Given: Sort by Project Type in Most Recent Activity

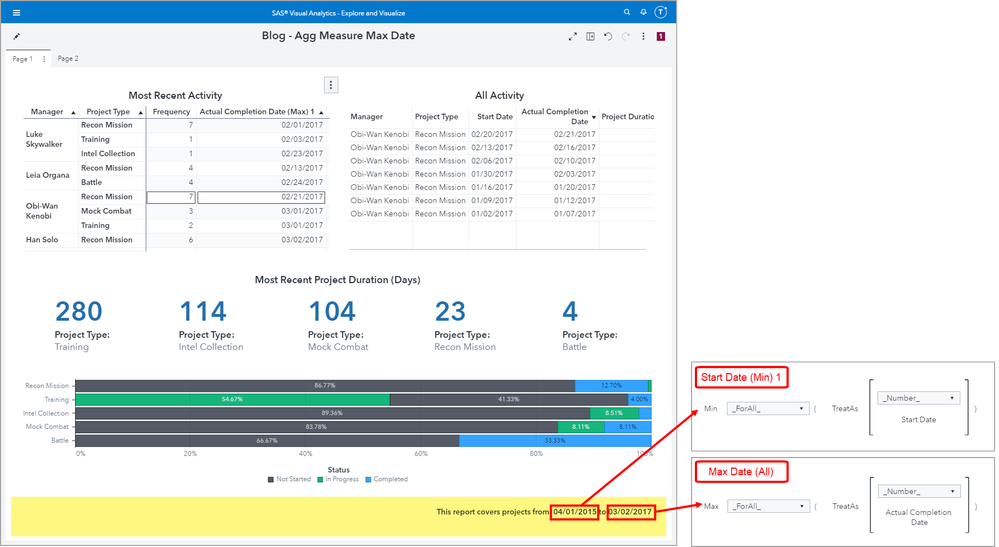Looking at the screenshot, I should tap(108, 111).
